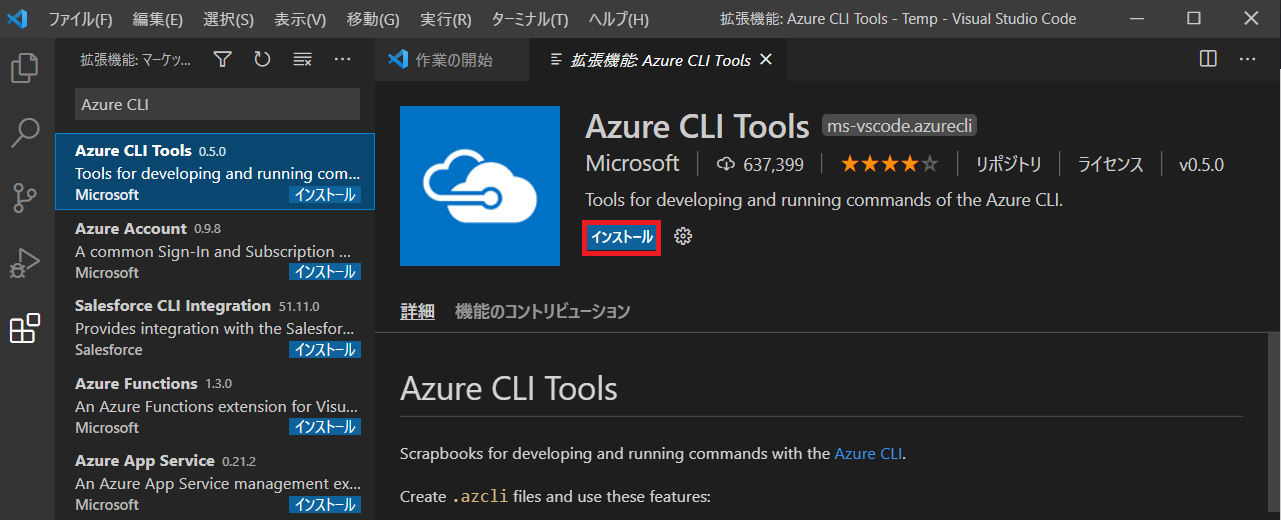The height and width of the screenshot is (520, 1281).
Task: Open the Explorer view in activity bar
Action: click(x=24, y=68)
